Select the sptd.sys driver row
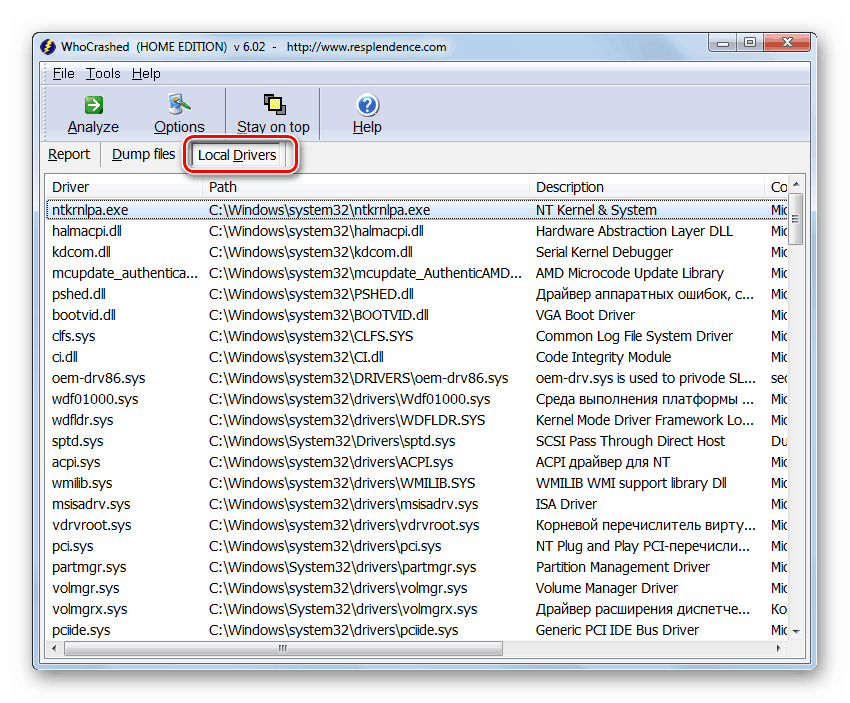 [x=417, y=442]
